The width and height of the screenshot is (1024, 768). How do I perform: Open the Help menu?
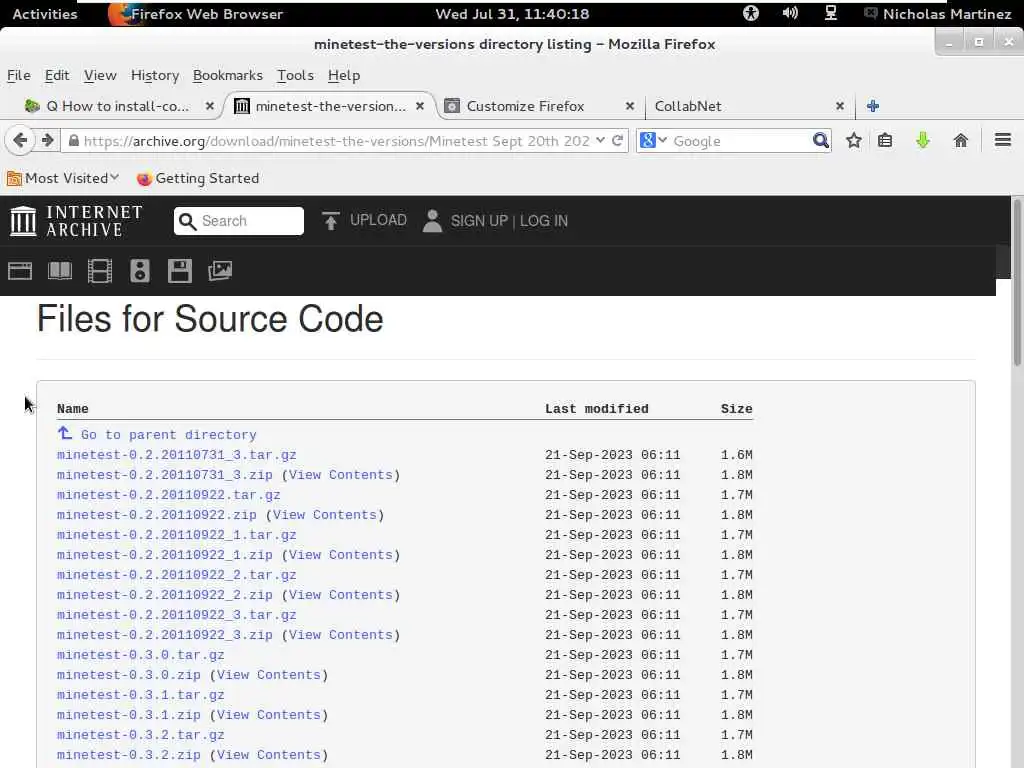[344, 75]
